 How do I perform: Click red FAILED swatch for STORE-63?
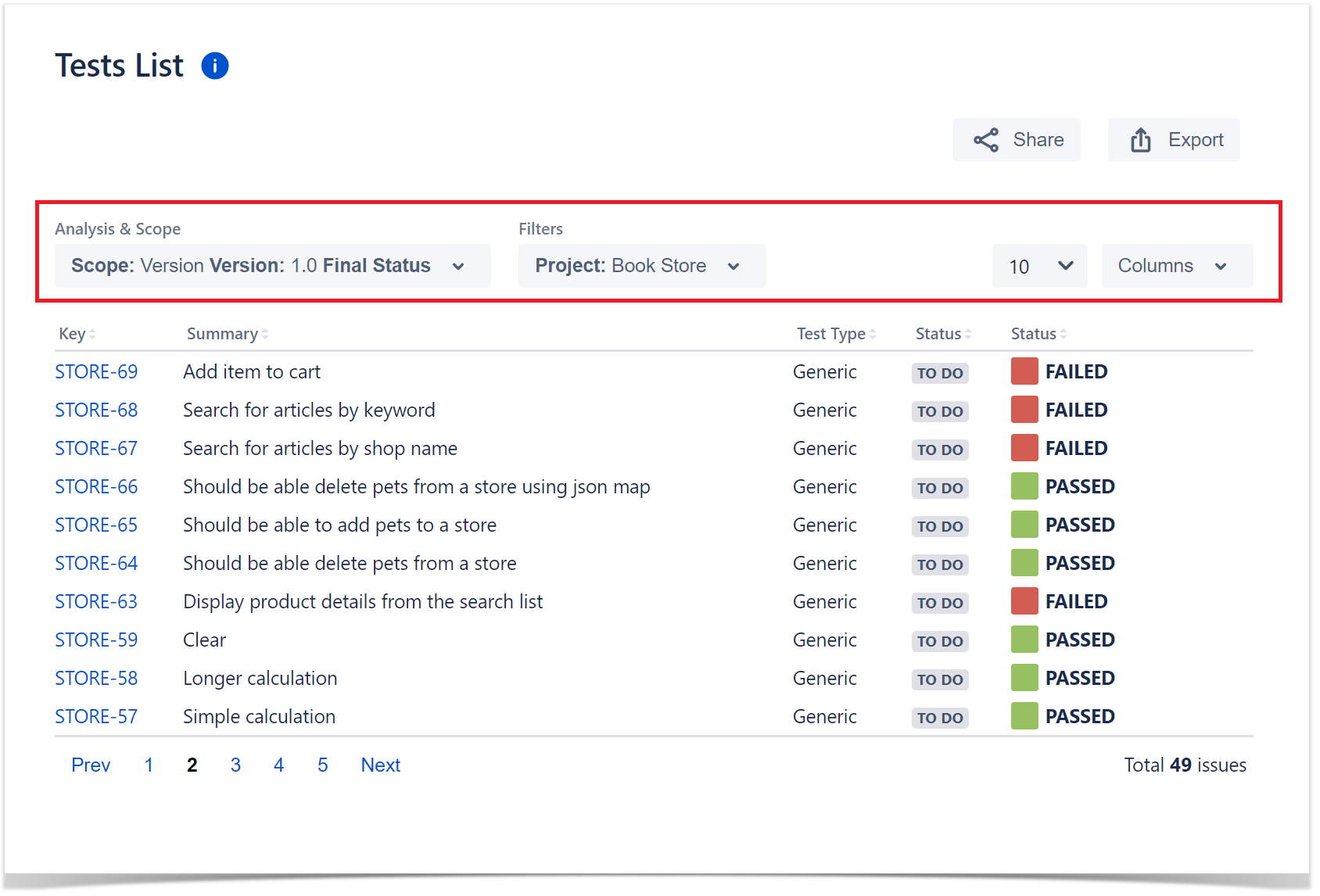[1024, 601]
